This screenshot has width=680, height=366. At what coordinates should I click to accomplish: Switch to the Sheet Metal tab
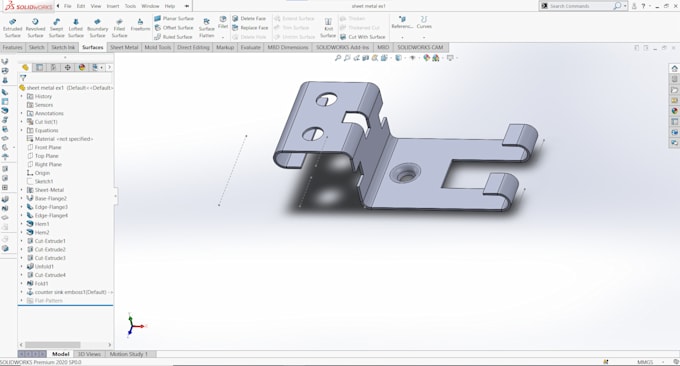(124, 47)
